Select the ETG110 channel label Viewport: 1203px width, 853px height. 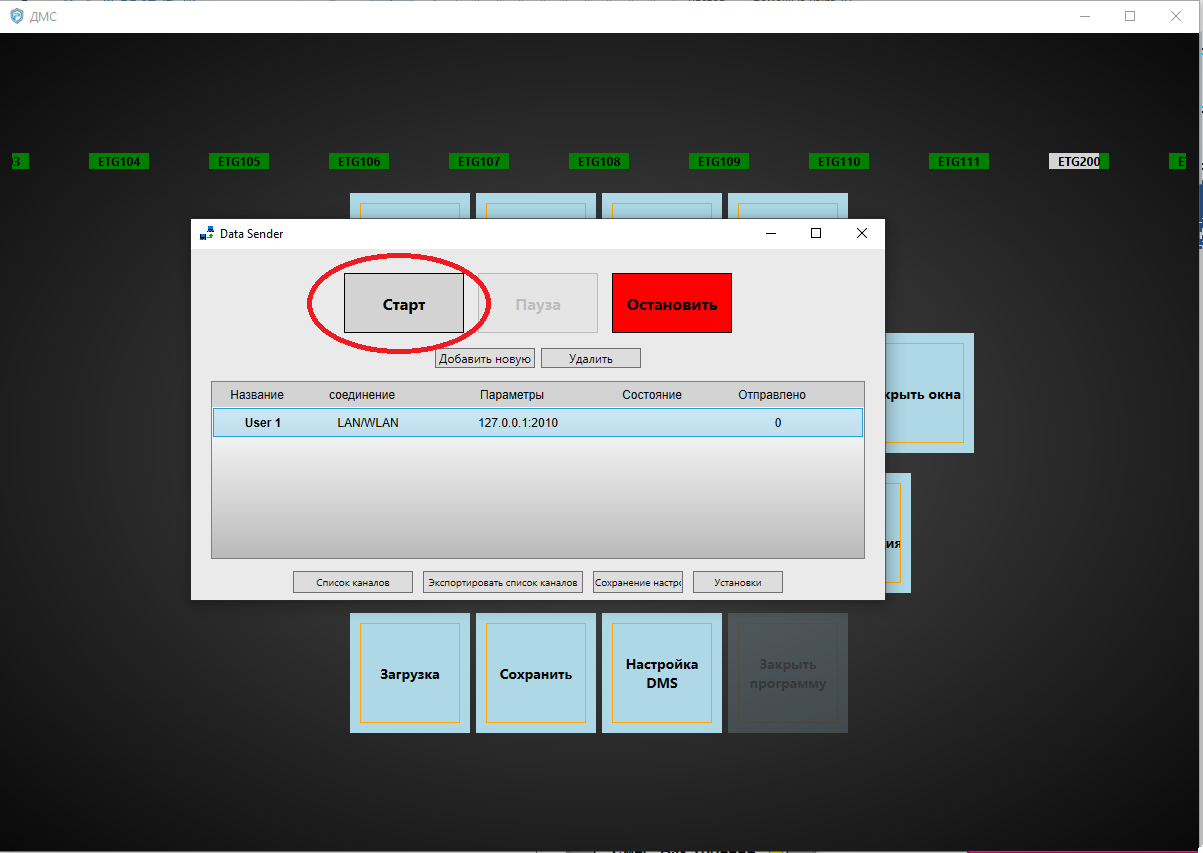[839, 161]
